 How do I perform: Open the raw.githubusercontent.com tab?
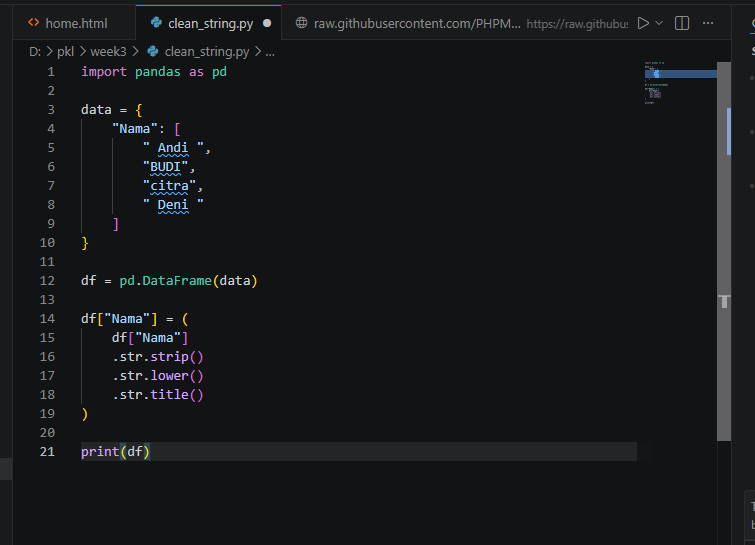[456, 23]
